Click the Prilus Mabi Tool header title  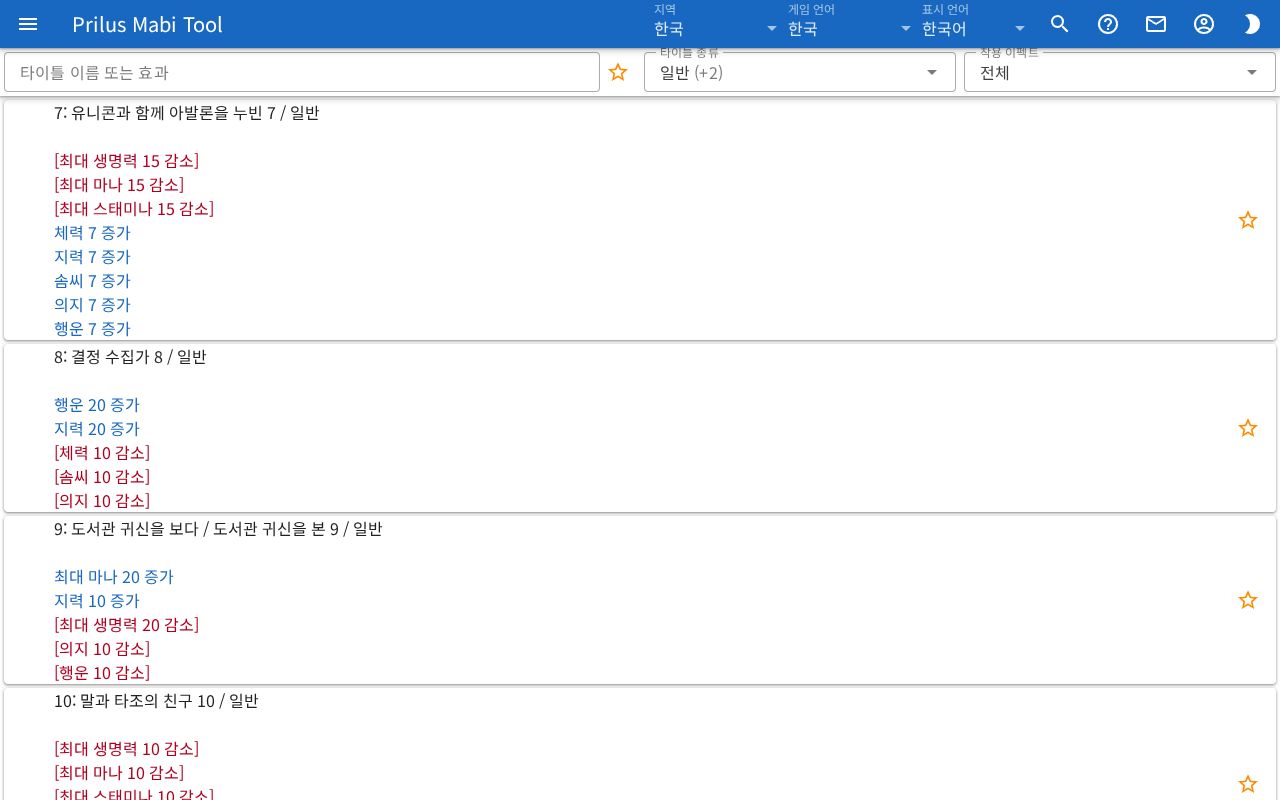tap(147, 24)
